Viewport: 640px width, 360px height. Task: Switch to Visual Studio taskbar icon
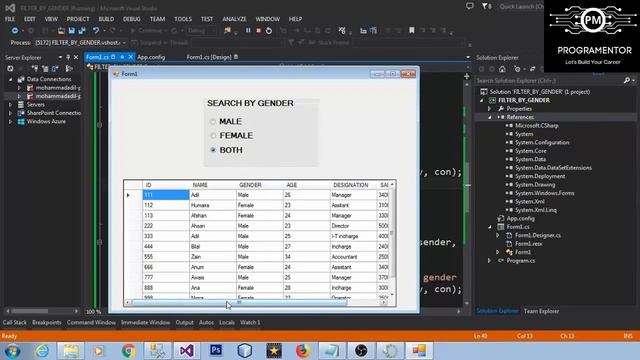[x=187, y=351]
